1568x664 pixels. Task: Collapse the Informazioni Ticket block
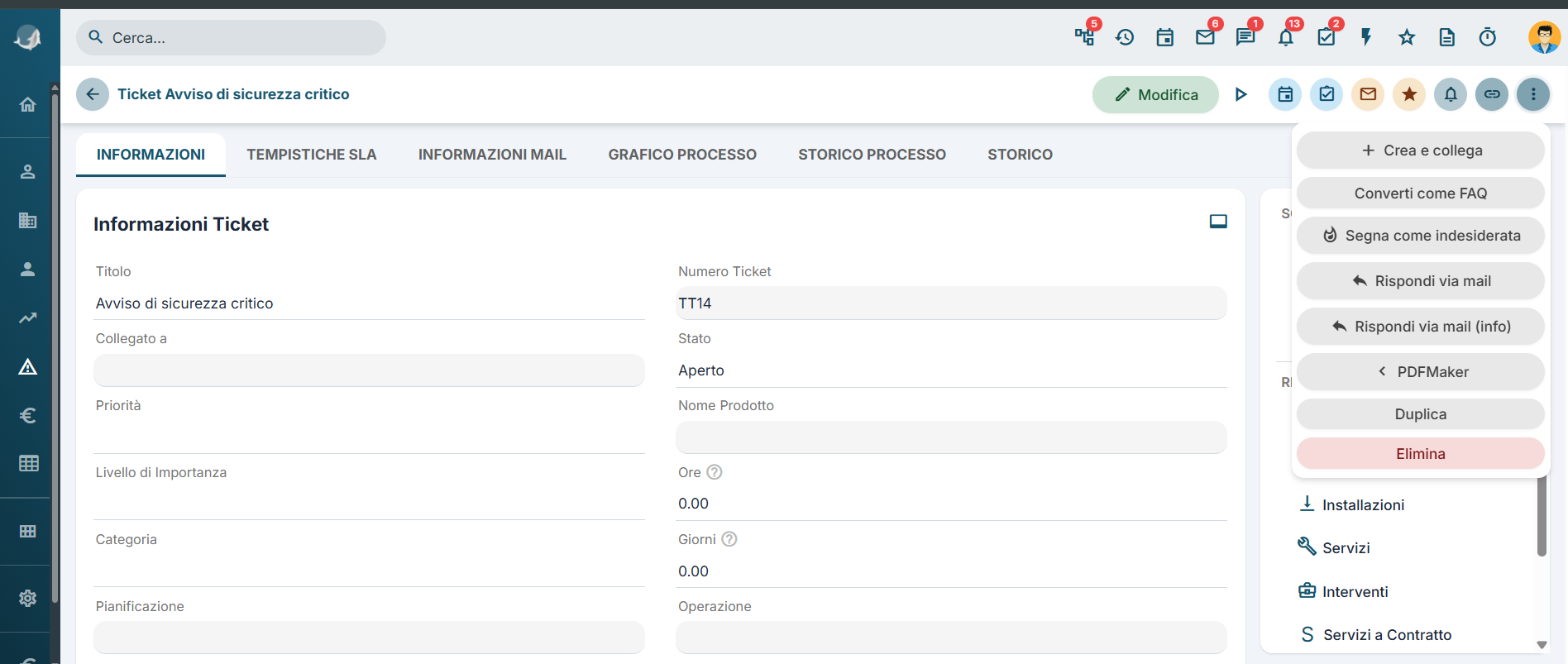[1218, 222]
